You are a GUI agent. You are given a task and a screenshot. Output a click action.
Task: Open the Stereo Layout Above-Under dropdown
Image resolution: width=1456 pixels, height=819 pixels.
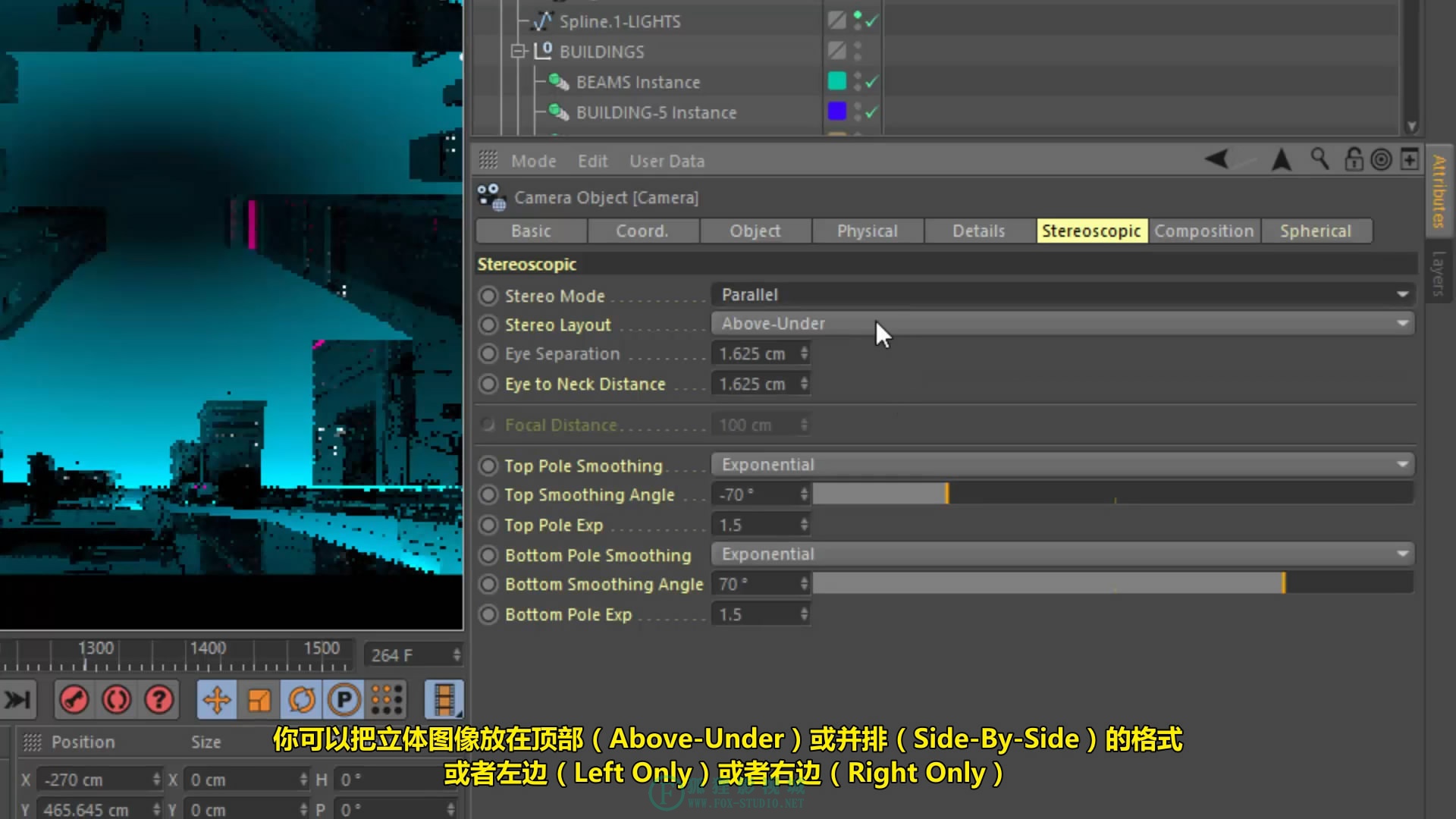pos(1062,324)
